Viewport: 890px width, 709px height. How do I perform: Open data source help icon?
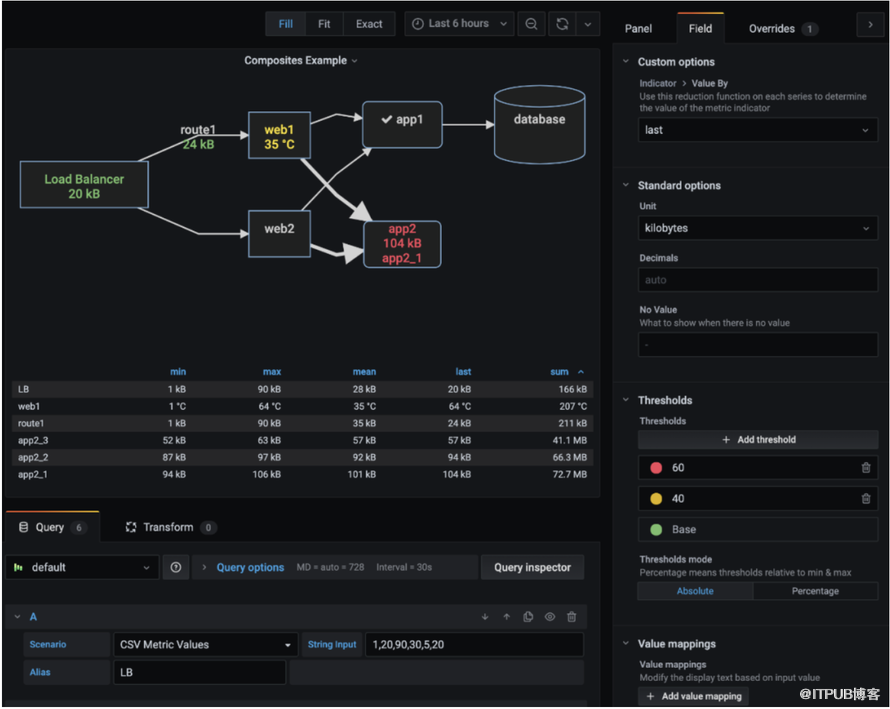[176, 567]
